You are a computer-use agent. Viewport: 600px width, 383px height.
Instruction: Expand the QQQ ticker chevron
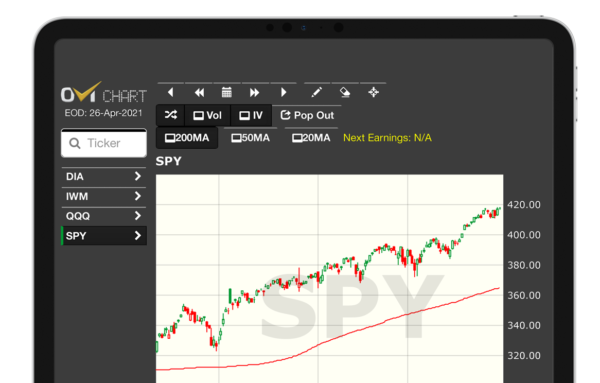138,216
